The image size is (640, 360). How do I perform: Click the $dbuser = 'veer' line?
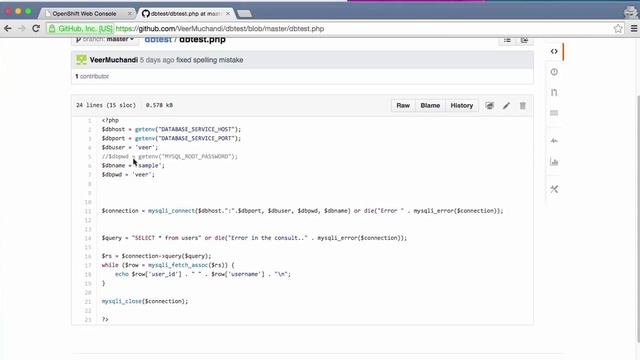coord(130,147)
